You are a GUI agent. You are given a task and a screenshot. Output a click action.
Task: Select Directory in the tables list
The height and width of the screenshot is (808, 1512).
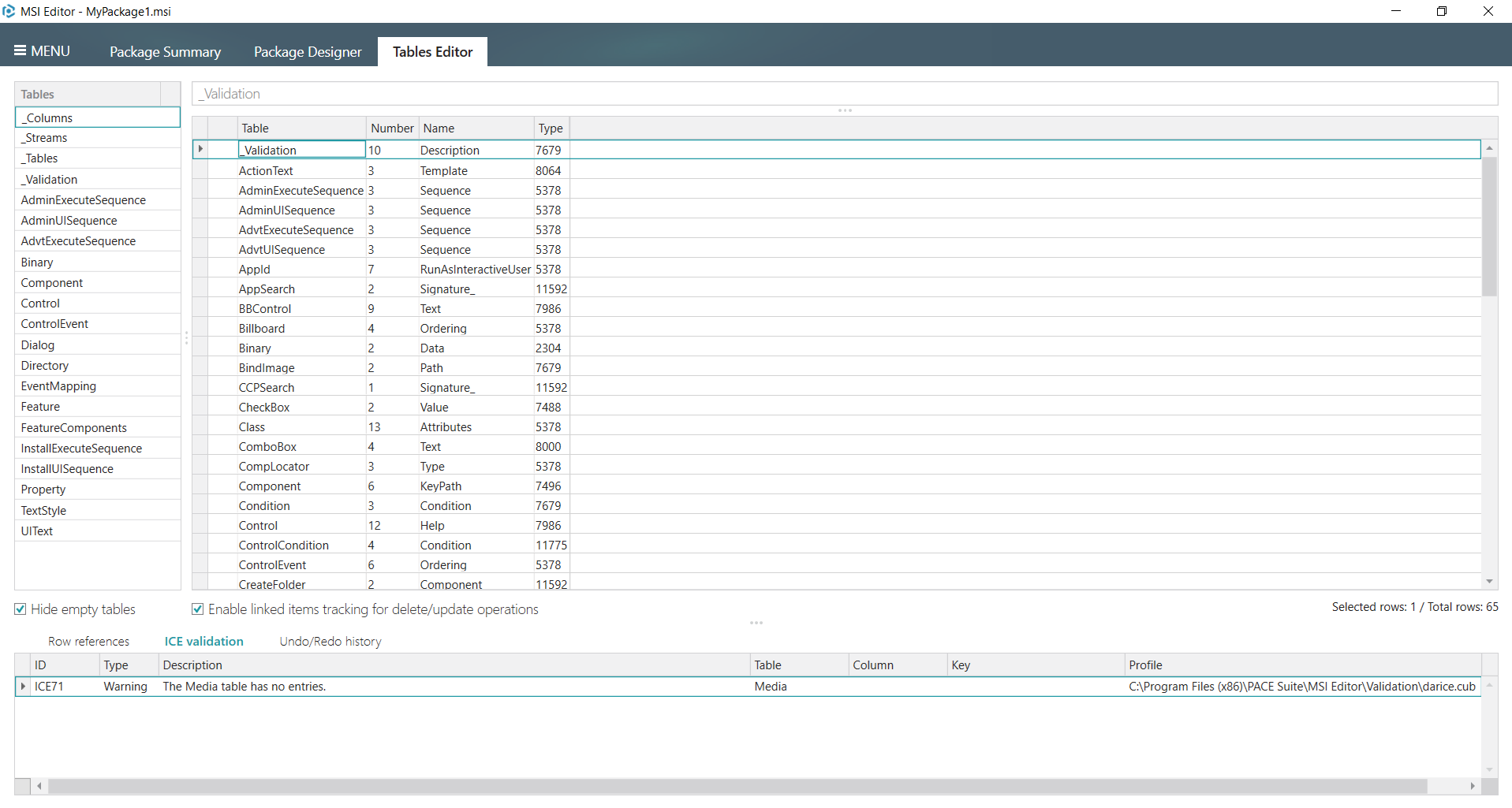point(98,366)
